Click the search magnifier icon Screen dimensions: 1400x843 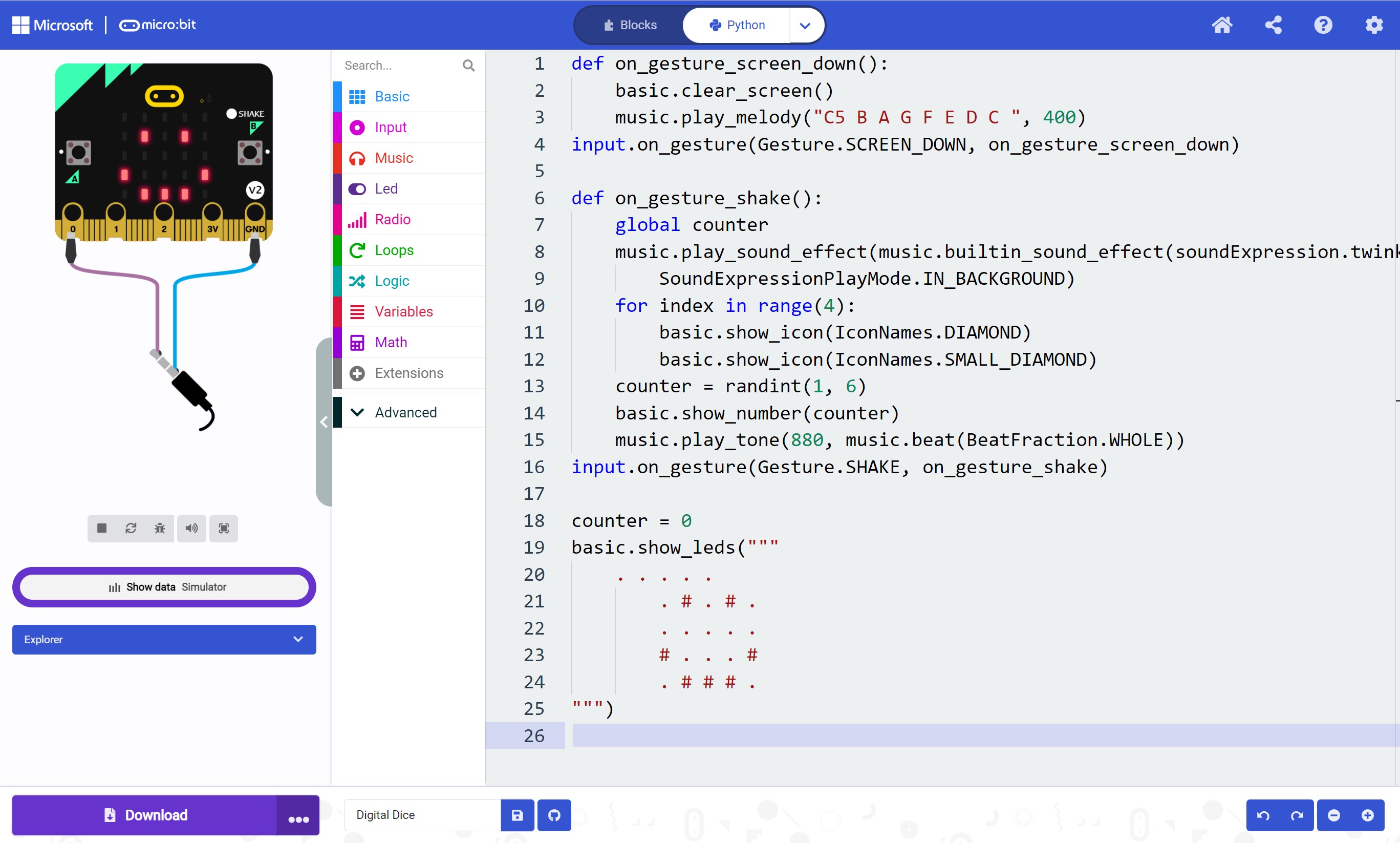[x=468, y=66]
